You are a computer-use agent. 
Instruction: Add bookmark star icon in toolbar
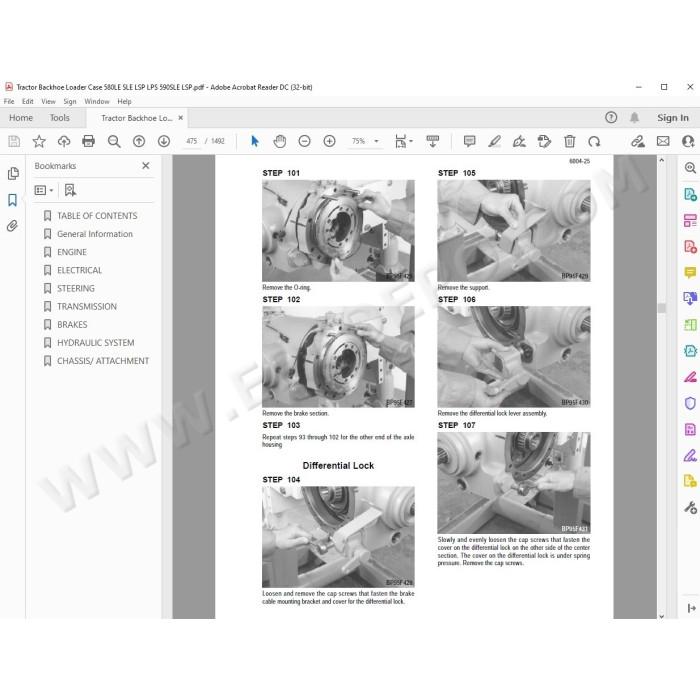(39, 142)
